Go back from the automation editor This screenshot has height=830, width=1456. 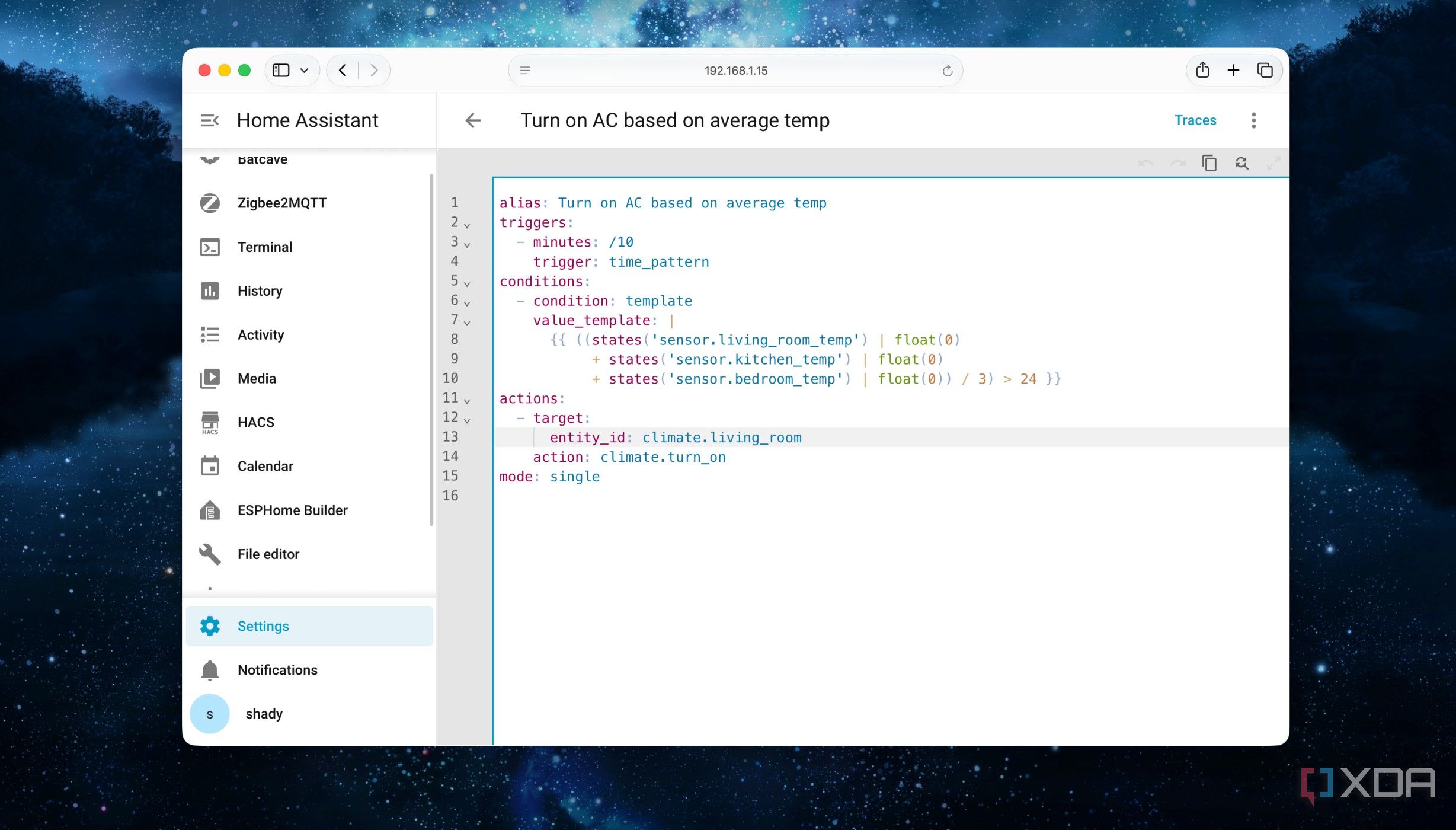click(x=473, y=120)
